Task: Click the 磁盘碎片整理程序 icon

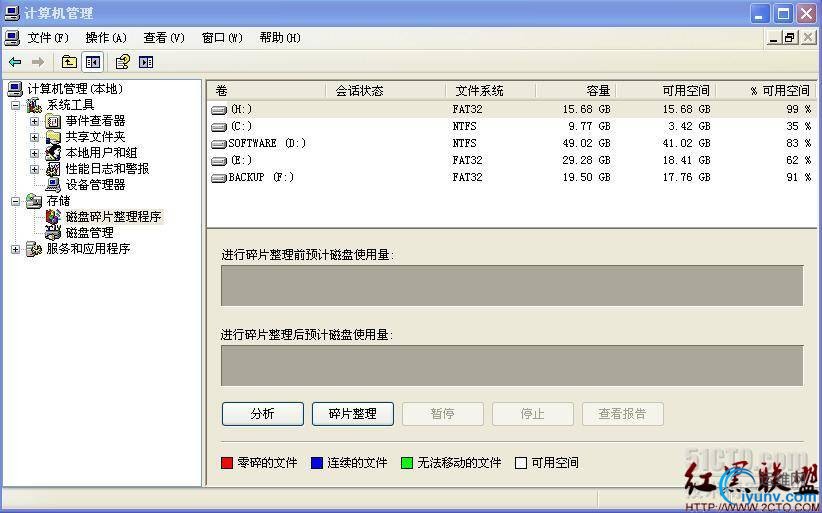Action: point(53,216)
